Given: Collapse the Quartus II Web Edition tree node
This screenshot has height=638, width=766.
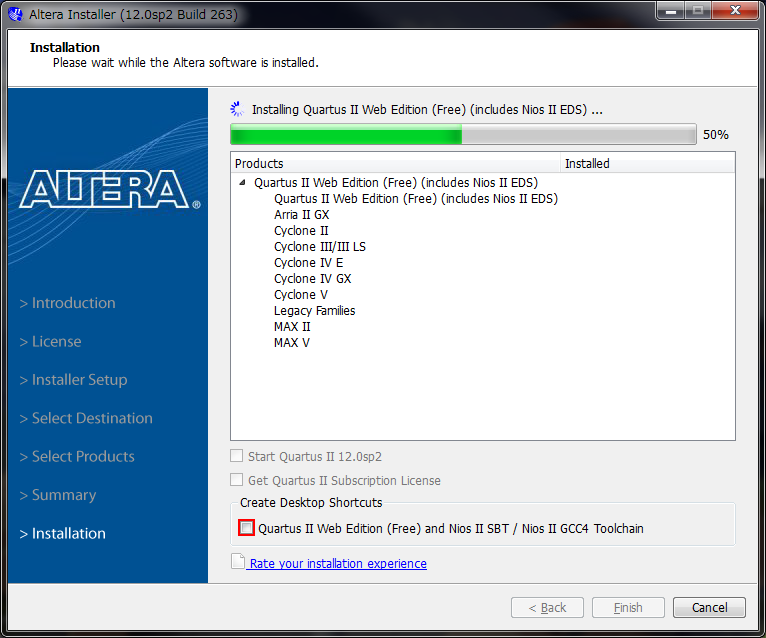Looking at the screenshot, I should tap(242, 183).
